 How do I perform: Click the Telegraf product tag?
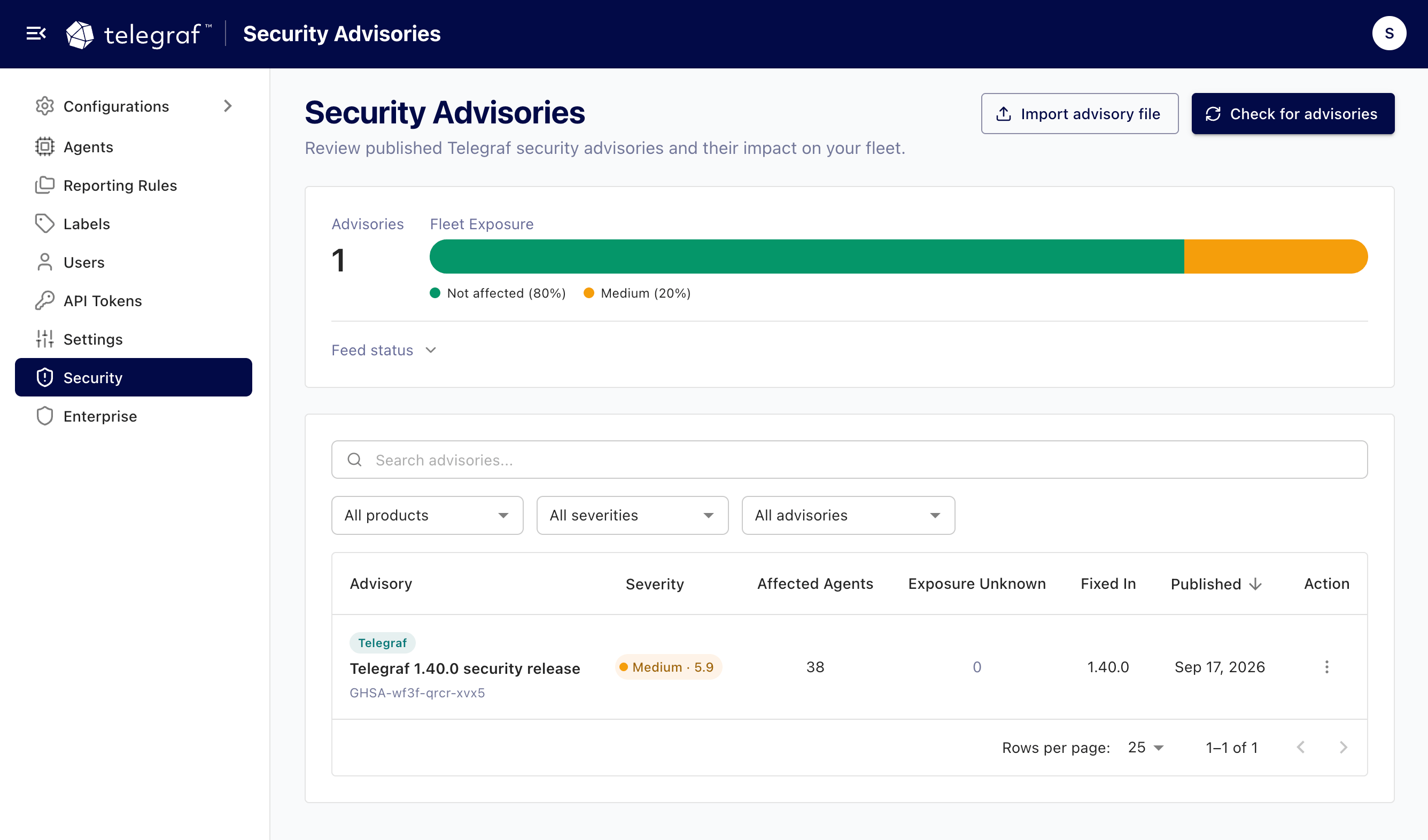(x=383, y=643)
